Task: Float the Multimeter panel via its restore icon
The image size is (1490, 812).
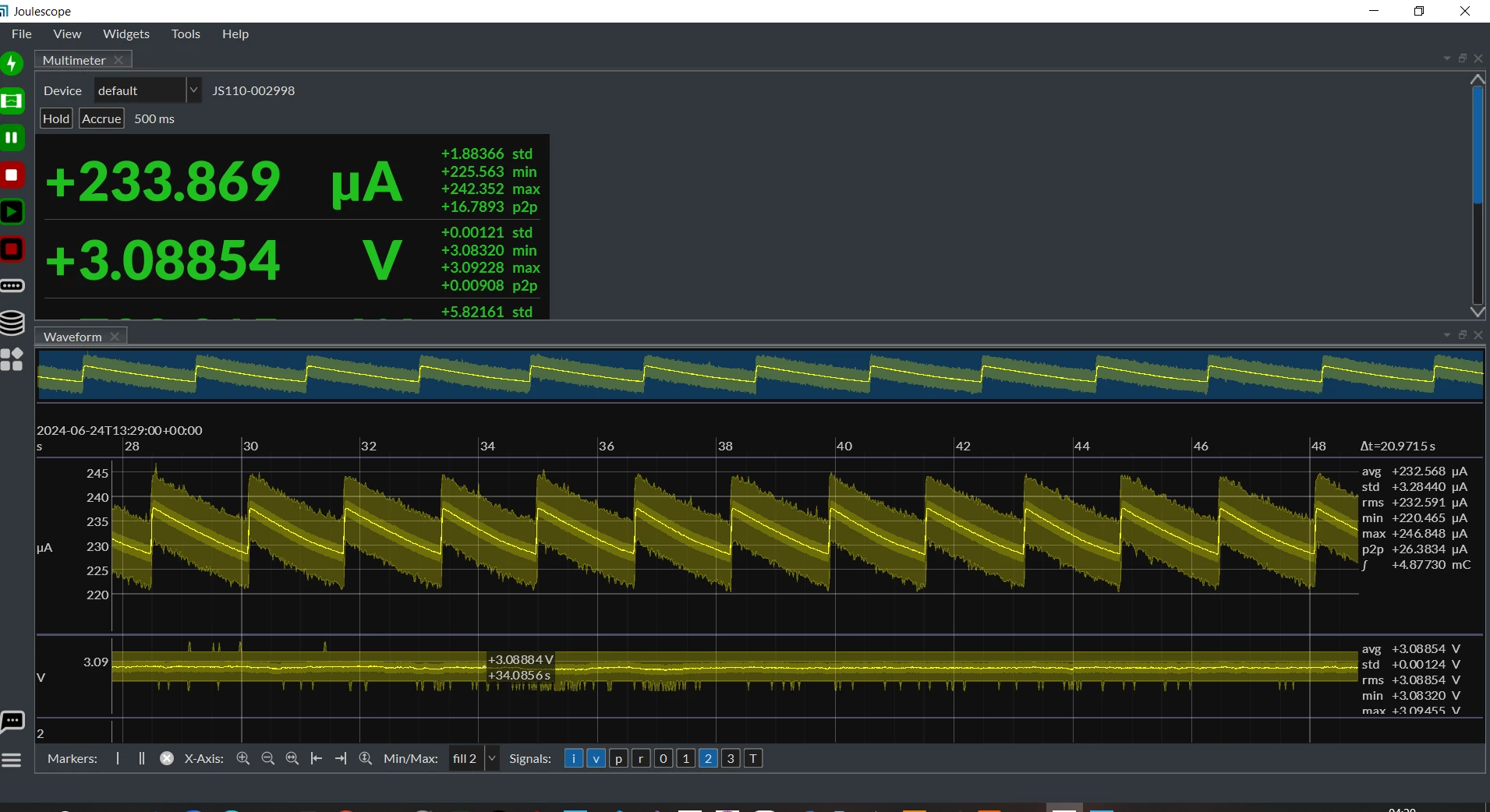Action: point(1463,58)
